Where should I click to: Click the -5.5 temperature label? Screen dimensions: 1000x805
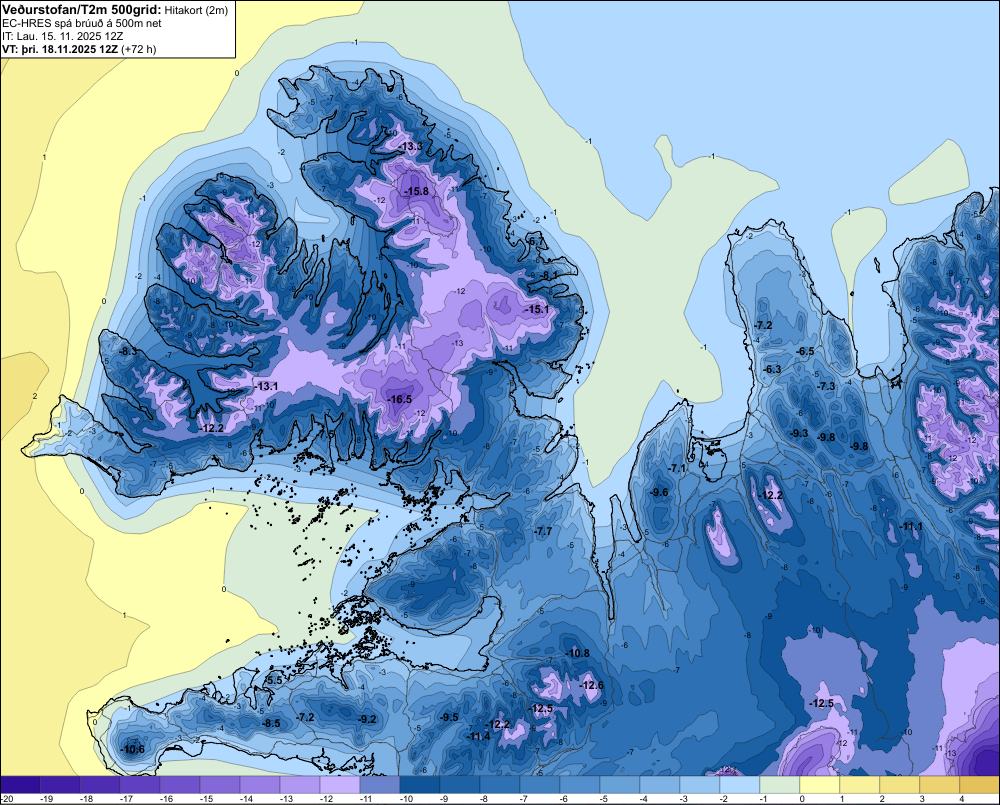click(x=273, y=681)
